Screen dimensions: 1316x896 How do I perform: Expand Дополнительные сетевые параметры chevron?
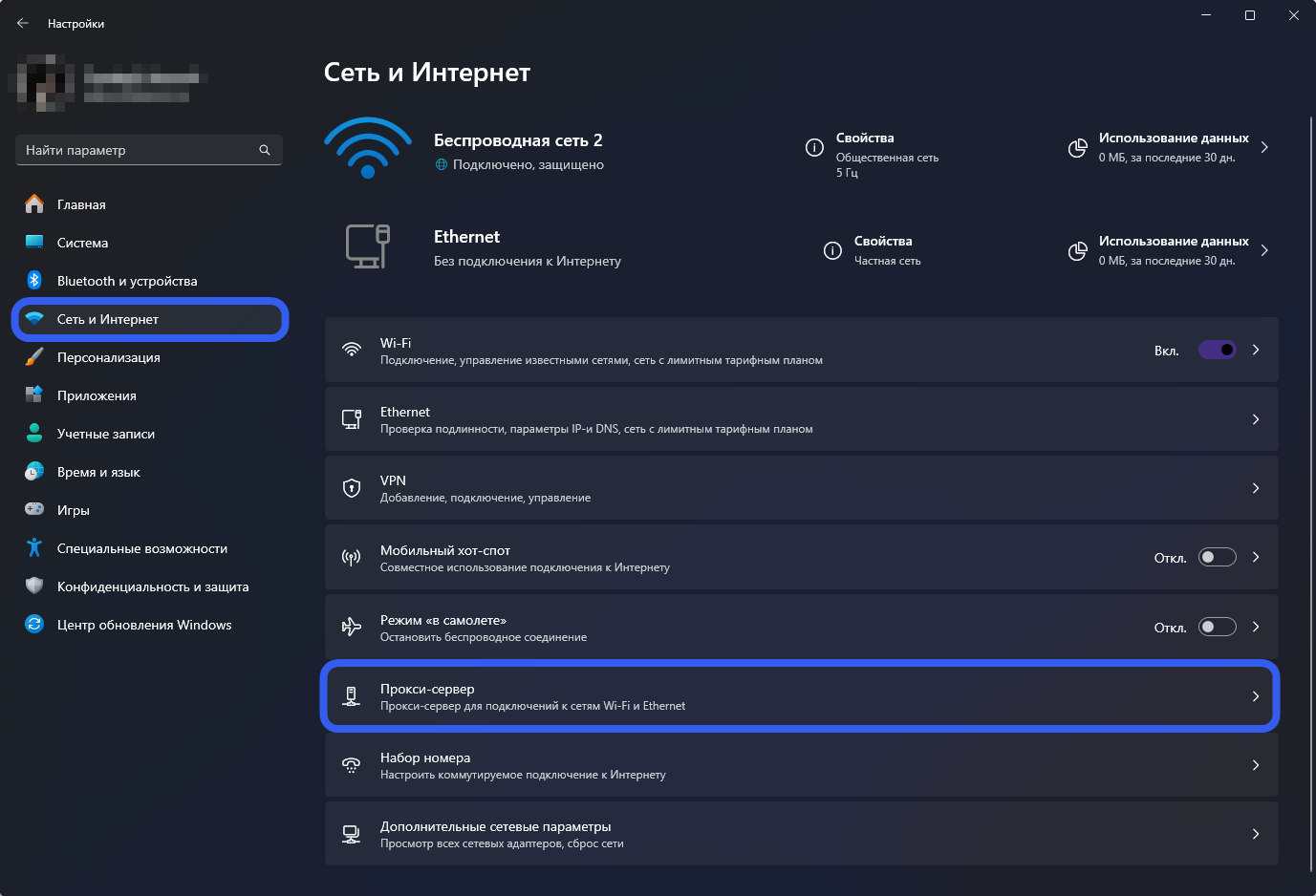pyautogui.click(x=1255, y=834)
